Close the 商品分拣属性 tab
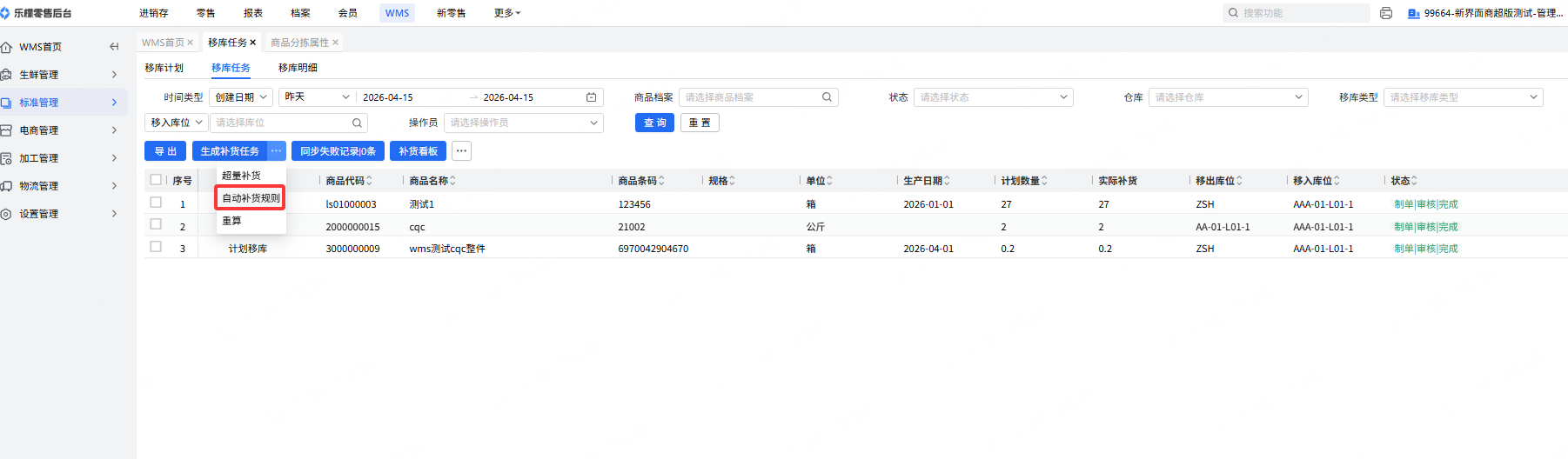1568x459 pixels. pos(336,43)
